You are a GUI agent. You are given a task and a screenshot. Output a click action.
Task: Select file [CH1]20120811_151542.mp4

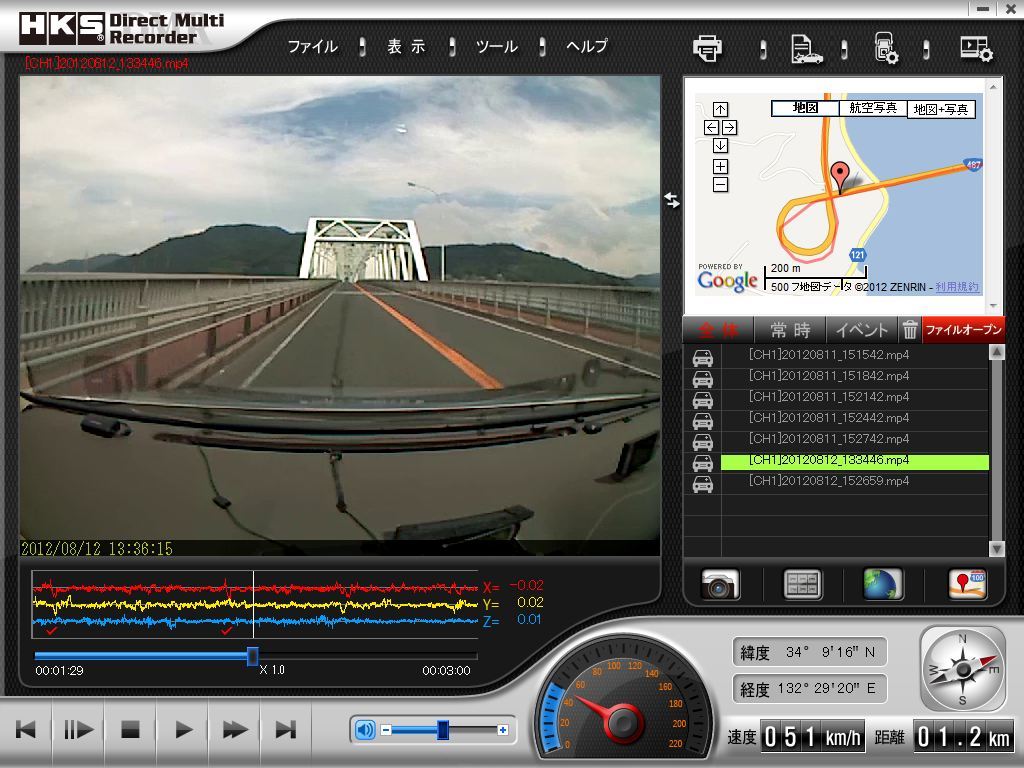coord(855,355)
